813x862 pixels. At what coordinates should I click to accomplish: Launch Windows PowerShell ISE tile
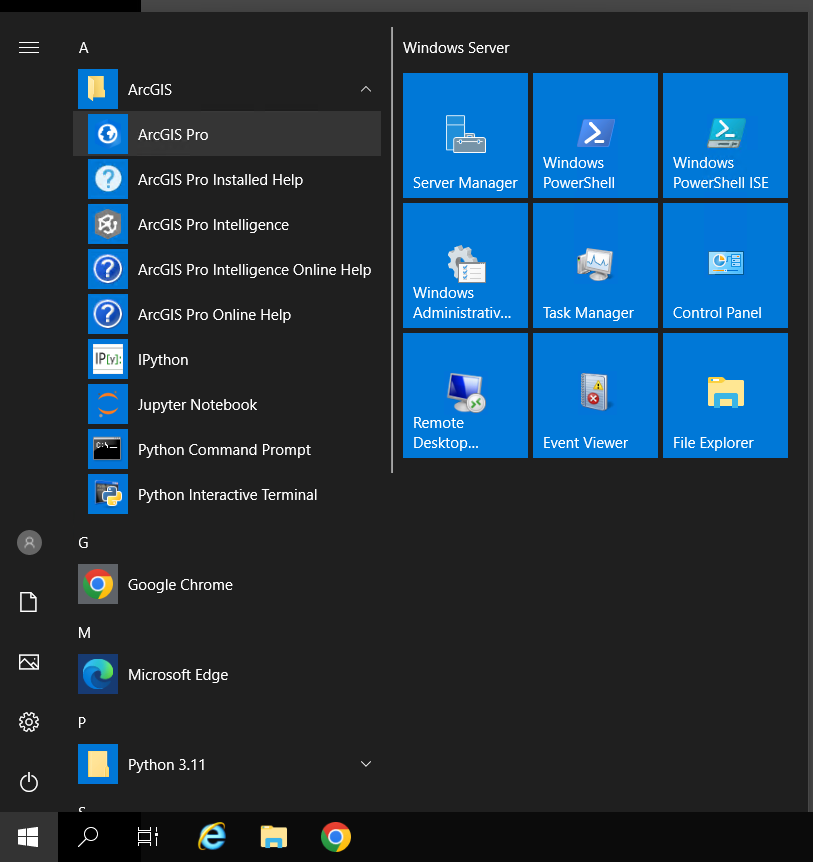click(724, 135)
